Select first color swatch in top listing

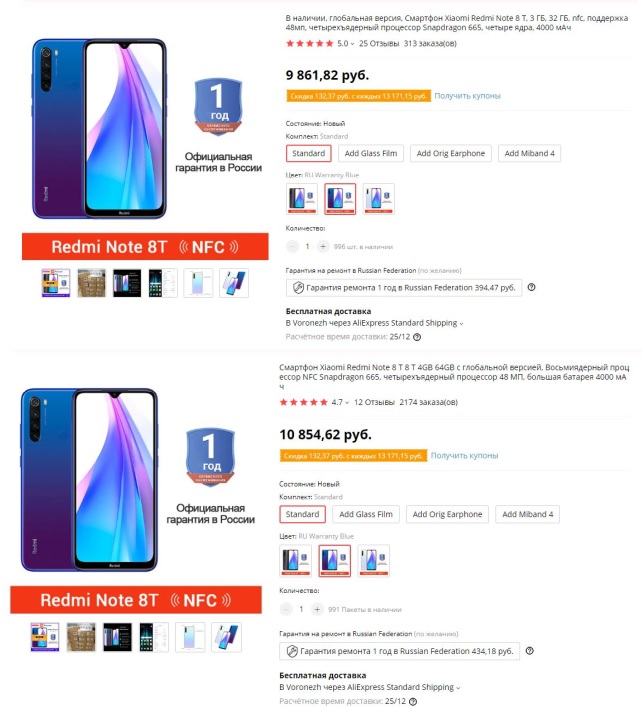(x=300, y=198)
